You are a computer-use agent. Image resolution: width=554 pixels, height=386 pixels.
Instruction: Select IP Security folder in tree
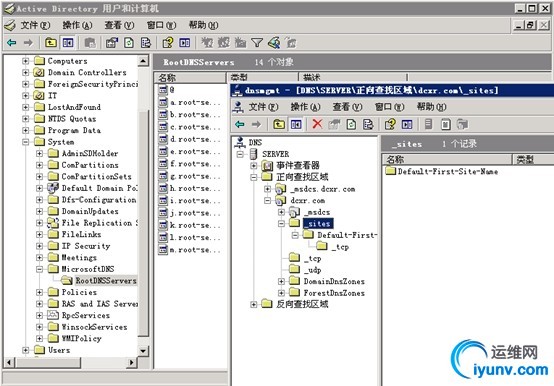tap(86, 246)
